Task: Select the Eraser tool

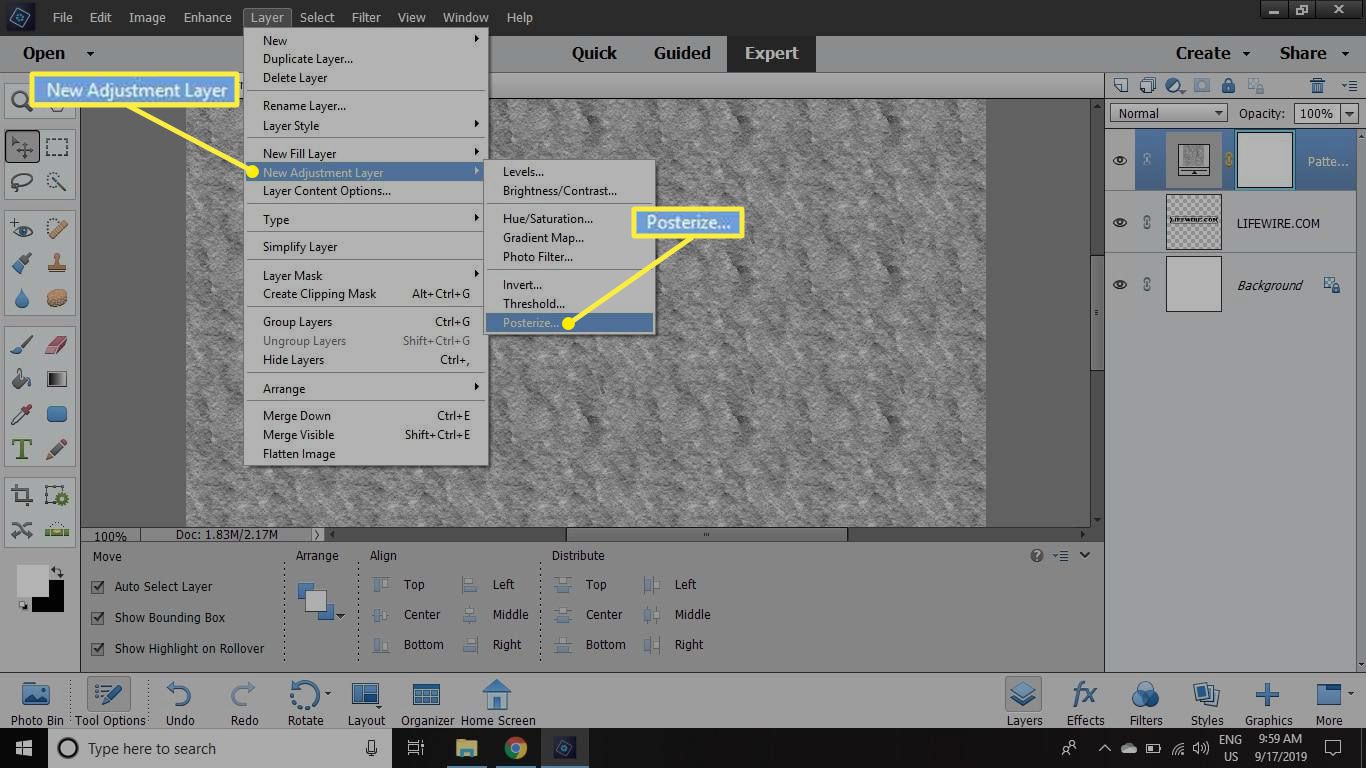Action: point(57,345)
